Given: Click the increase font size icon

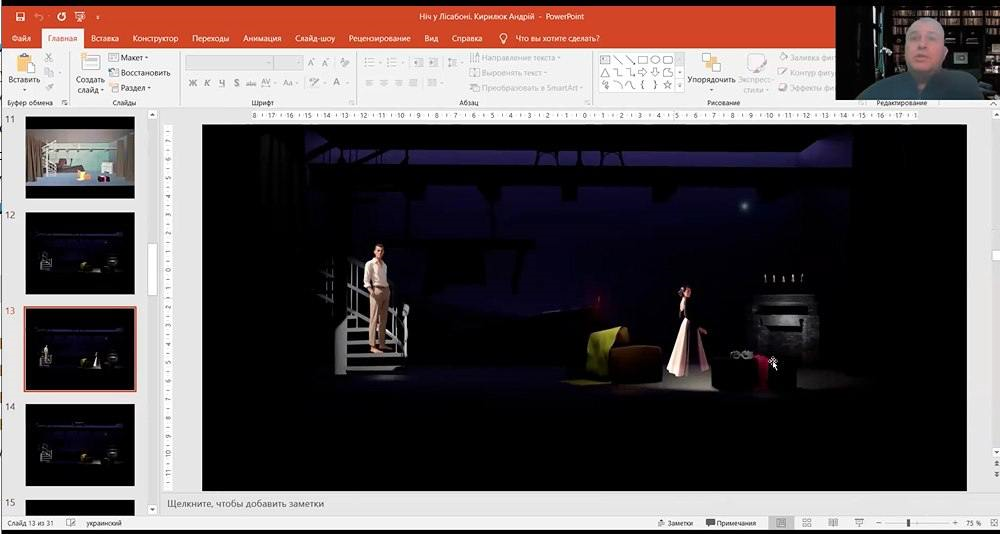Looking at the screenshot, I should (311, 63).
